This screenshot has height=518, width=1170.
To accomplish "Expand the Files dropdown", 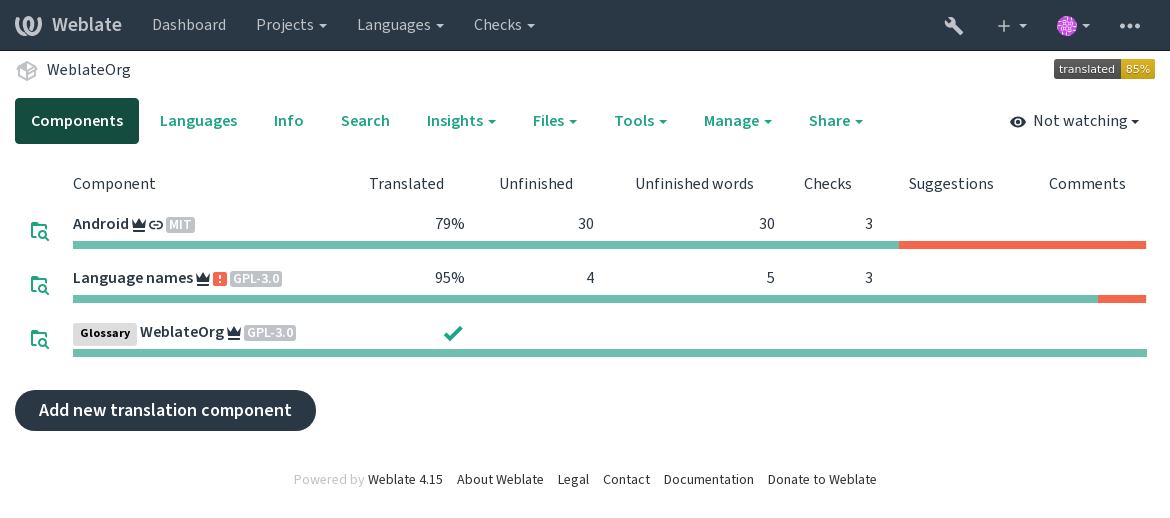I will (554, 121).
